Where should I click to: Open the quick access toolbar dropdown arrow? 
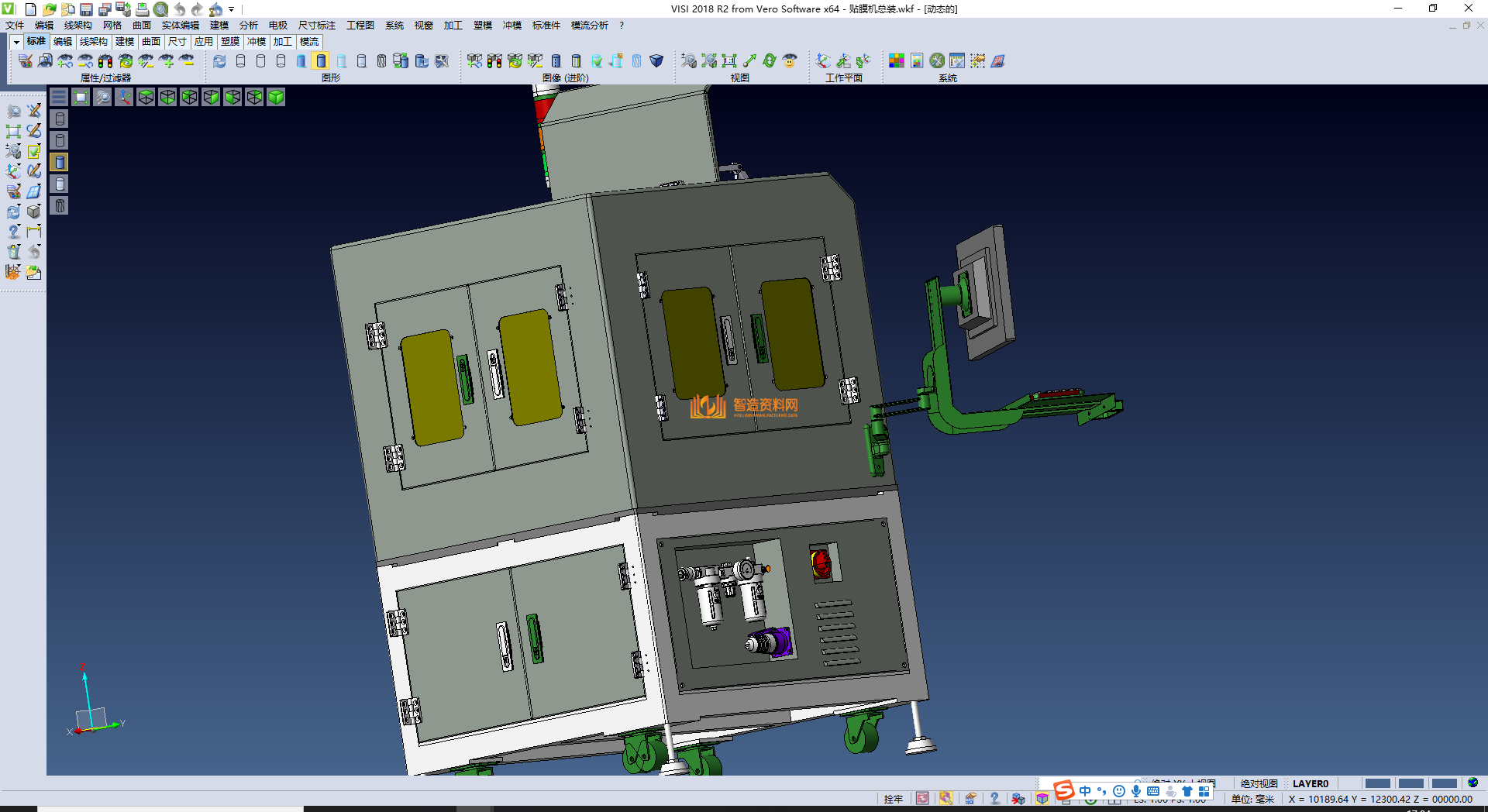coord(231,9)
